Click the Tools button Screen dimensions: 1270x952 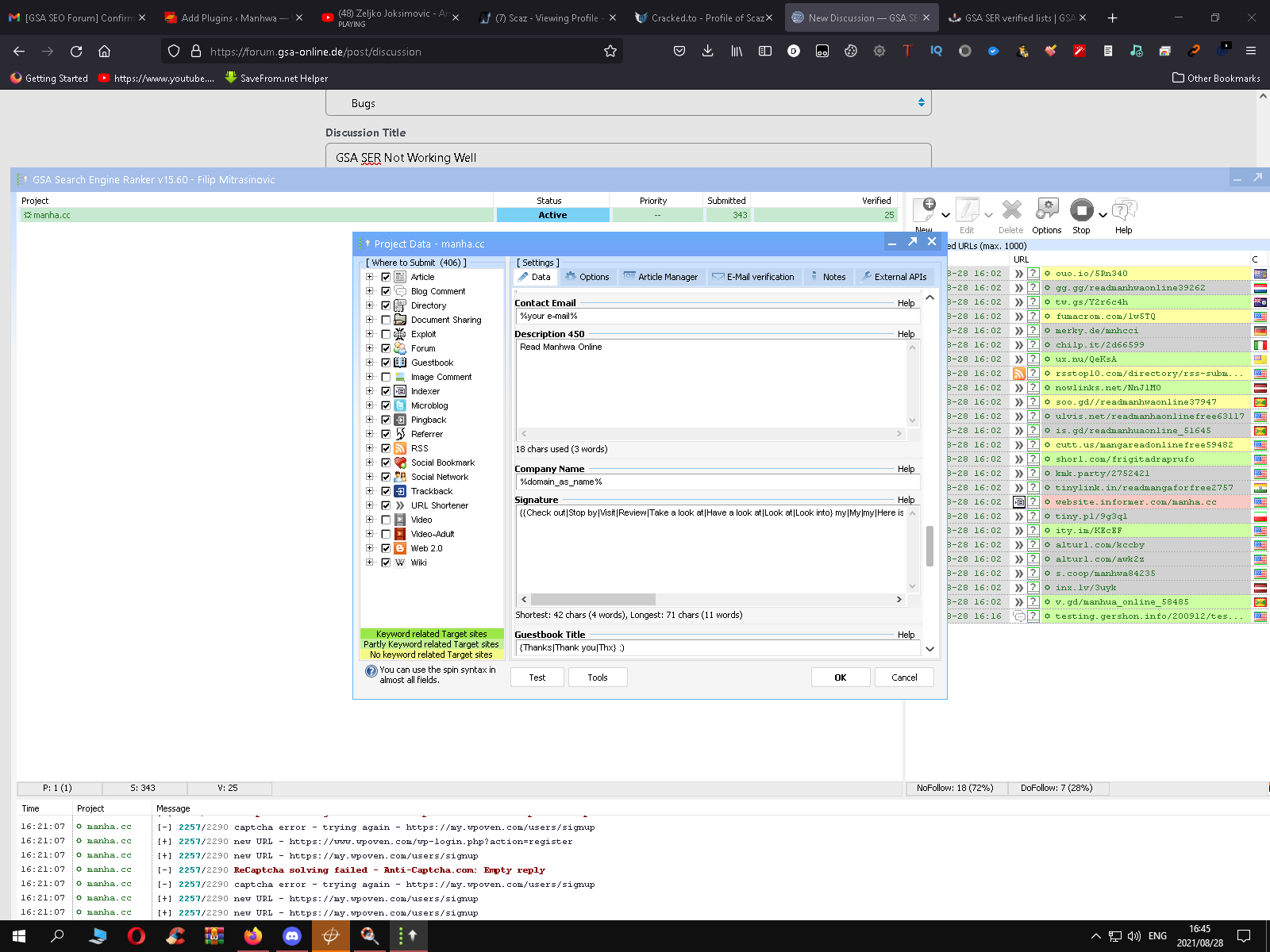pos(598,678)
